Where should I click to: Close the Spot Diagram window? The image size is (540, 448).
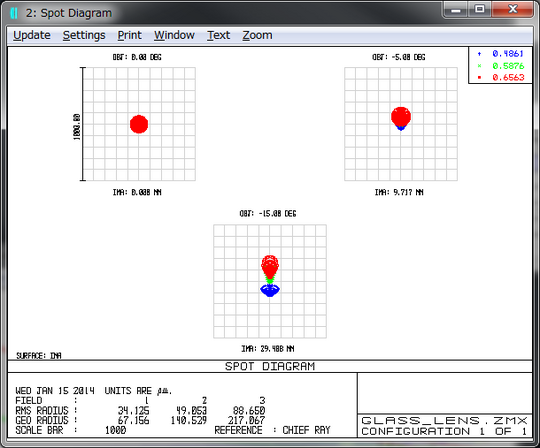coord(513,10)
